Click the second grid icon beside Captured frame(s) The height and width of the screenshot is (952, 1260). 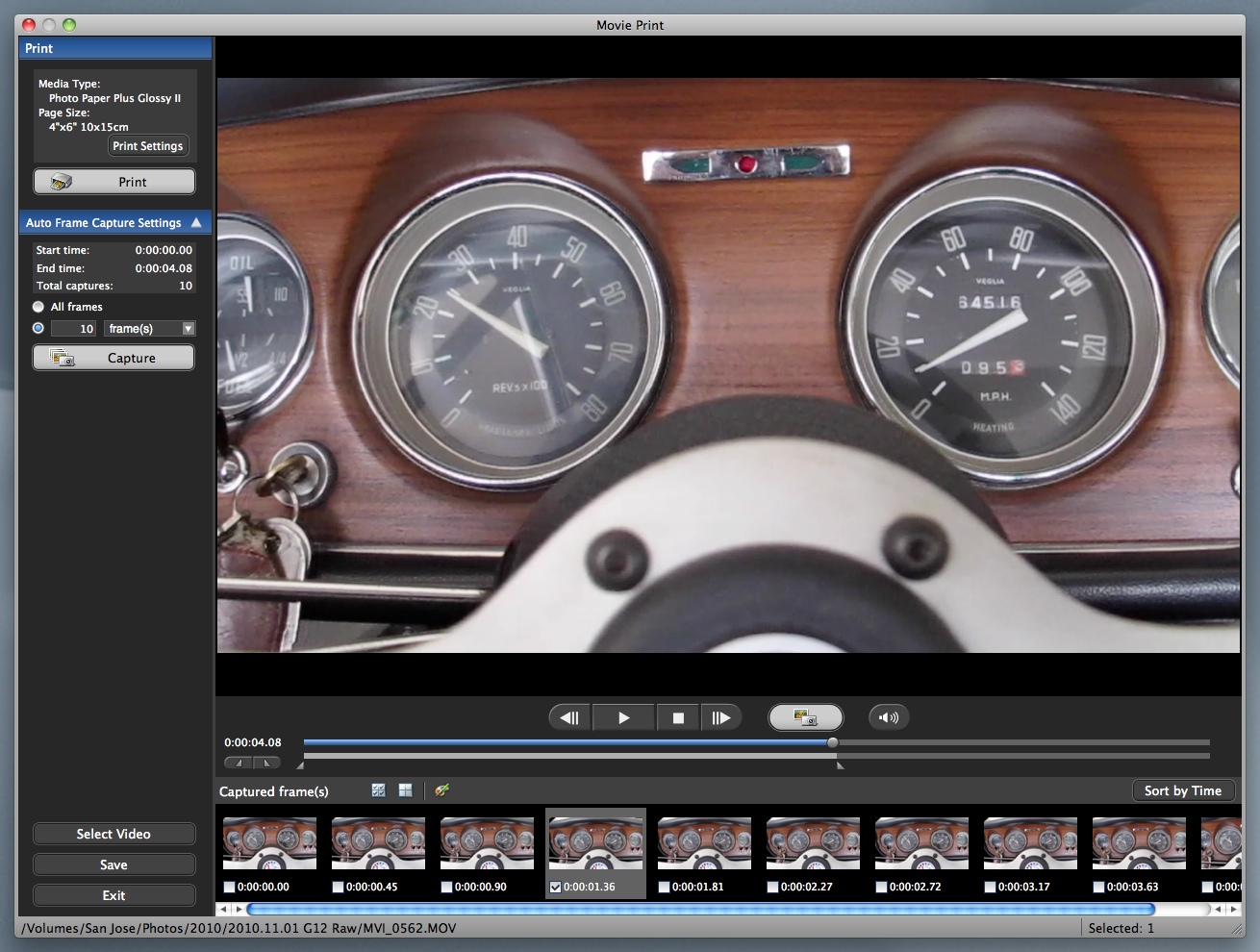[x=406, y=790]
